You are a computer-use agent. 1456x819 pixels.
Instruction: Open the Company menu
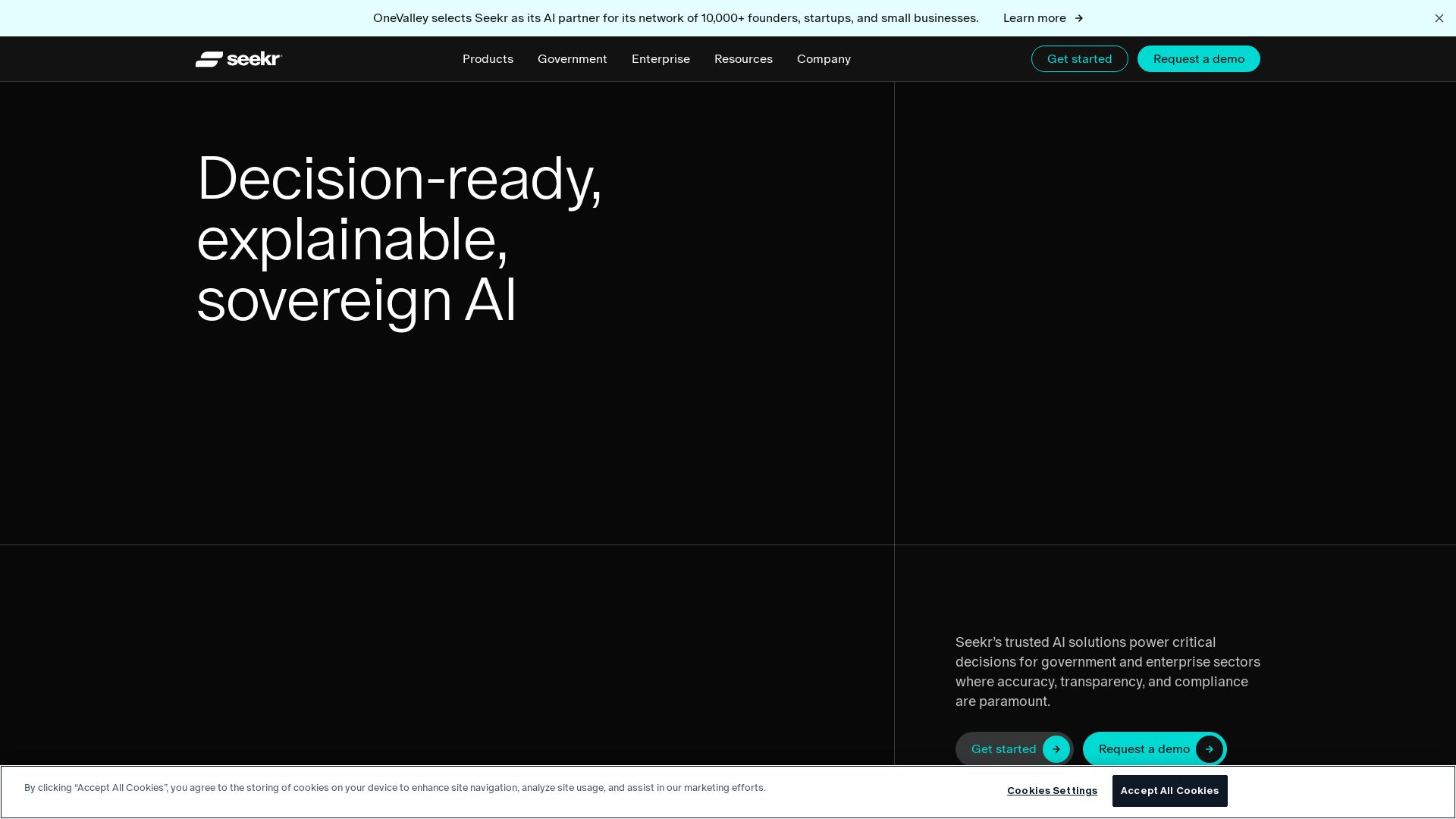824,59
